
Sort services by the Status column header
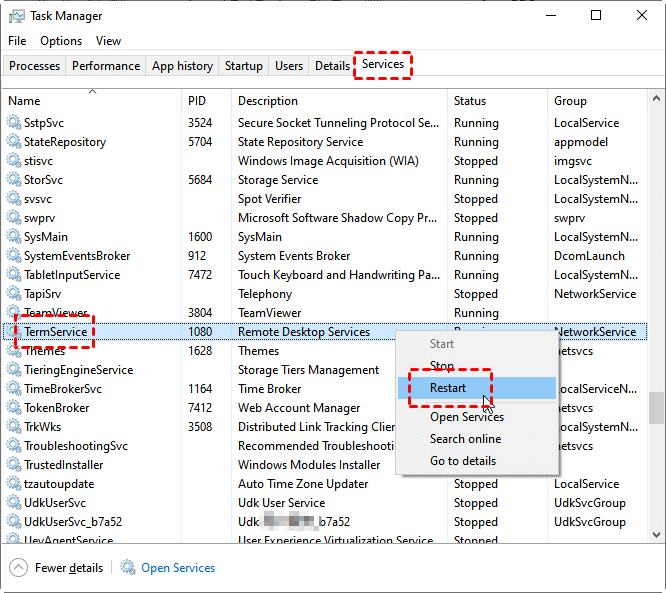click(x=470, y=101)
